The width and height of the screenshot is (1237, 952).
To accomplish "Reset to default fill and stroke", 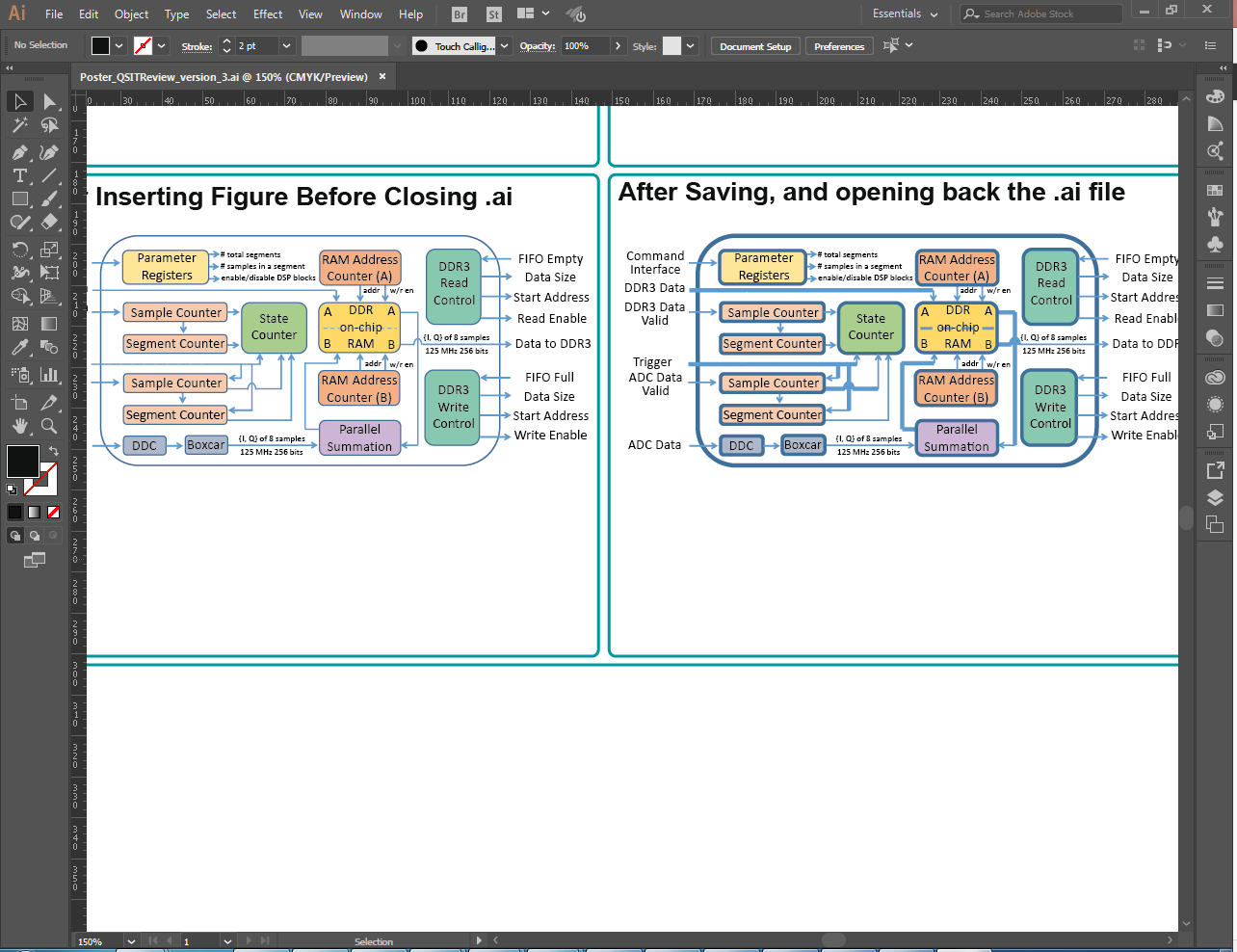I will point(12,489).
